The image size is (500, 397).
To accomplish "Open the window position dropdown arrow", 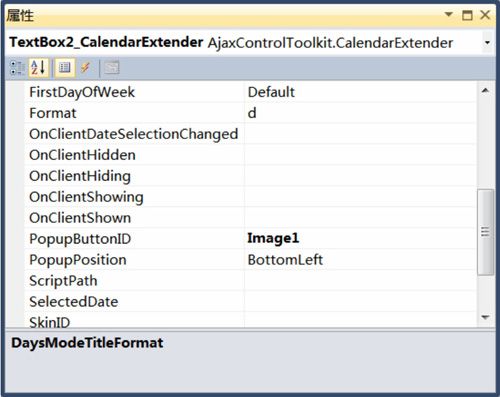I will click(449, 15).
